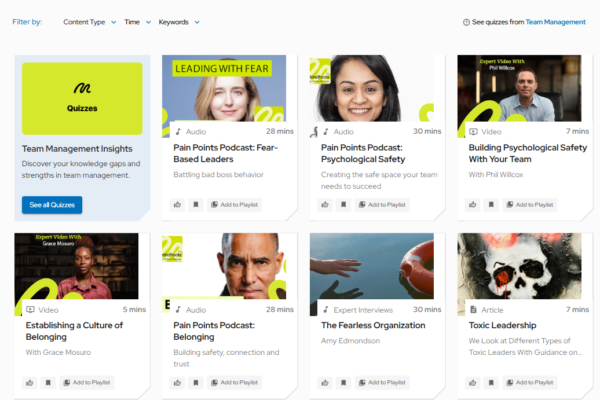Bookmark the Psychological Safety podcast
The width and height of the screenshot is (600, 400).
[x=344, y=204]
